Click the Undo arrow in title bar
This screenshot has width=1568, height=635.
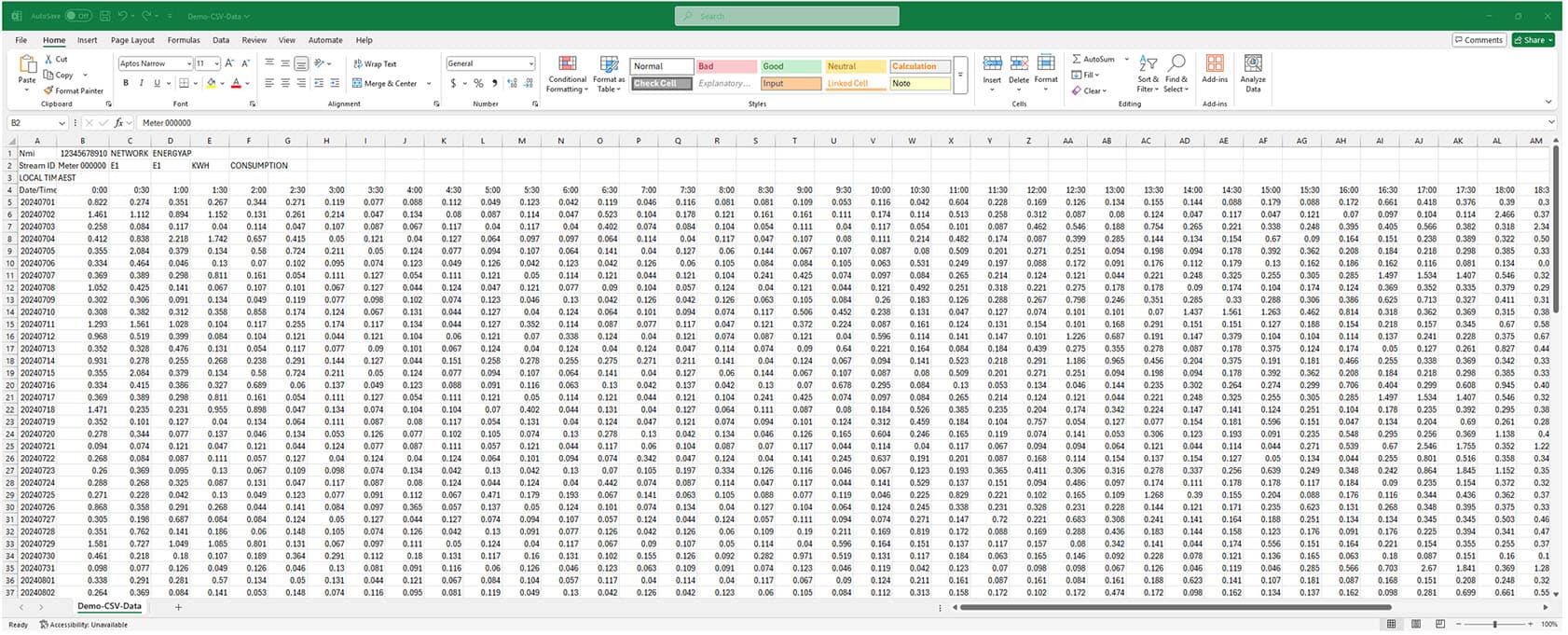123,16
